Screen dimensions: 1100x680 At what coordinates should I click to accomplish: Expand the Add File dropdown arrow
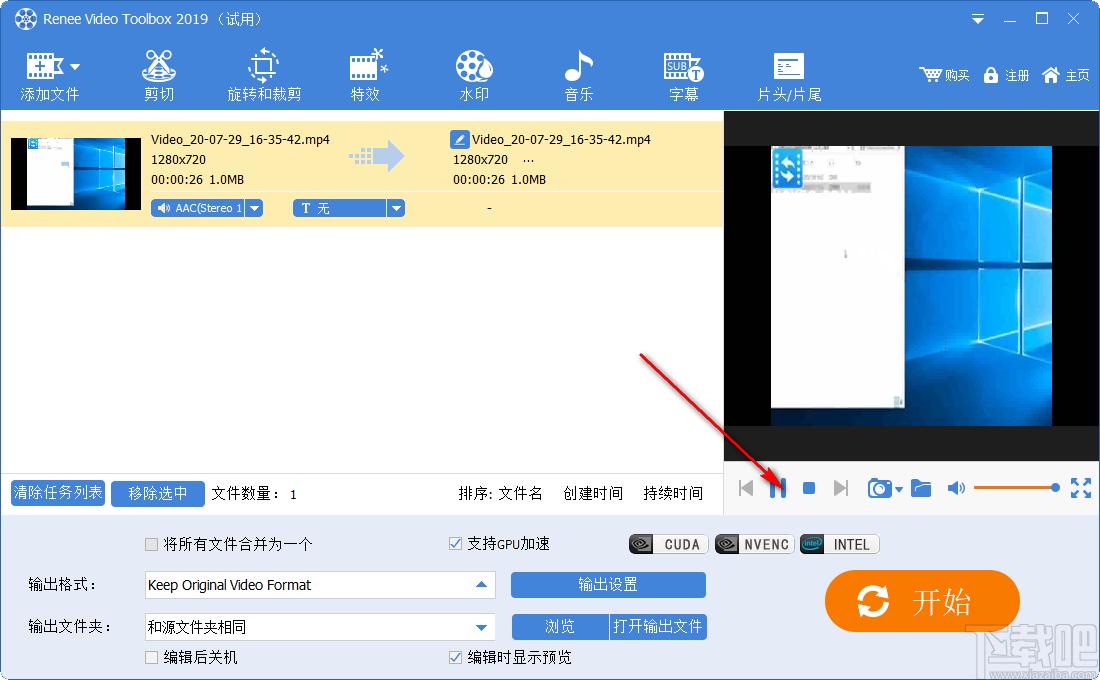coord(75,67)
